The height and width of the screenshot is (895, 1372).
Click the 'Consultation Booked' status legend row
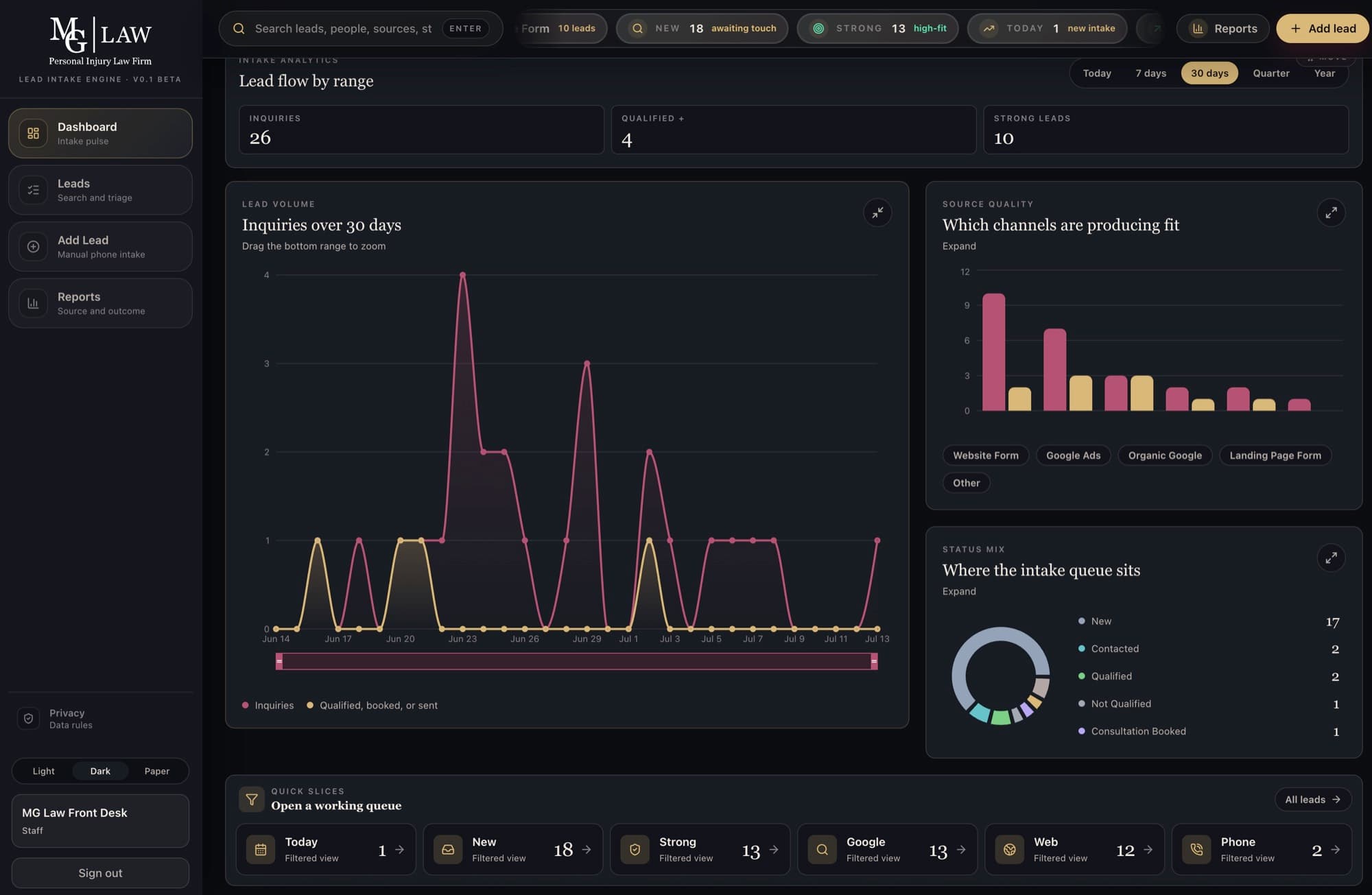coord(1209,732)
